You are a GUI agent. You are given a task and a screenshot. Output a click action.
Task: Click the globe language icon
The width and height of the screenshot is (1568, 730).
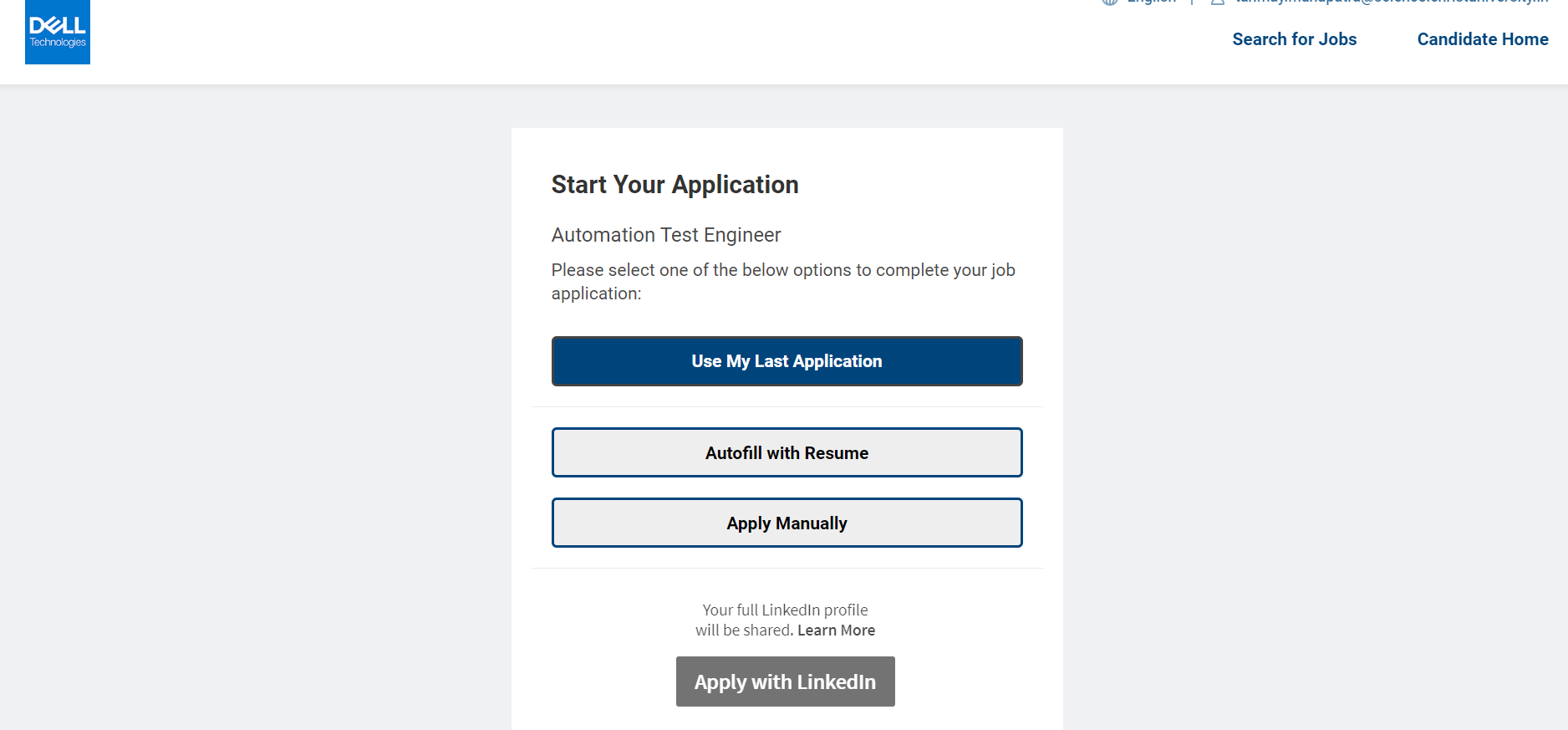tap(1110, 2)
